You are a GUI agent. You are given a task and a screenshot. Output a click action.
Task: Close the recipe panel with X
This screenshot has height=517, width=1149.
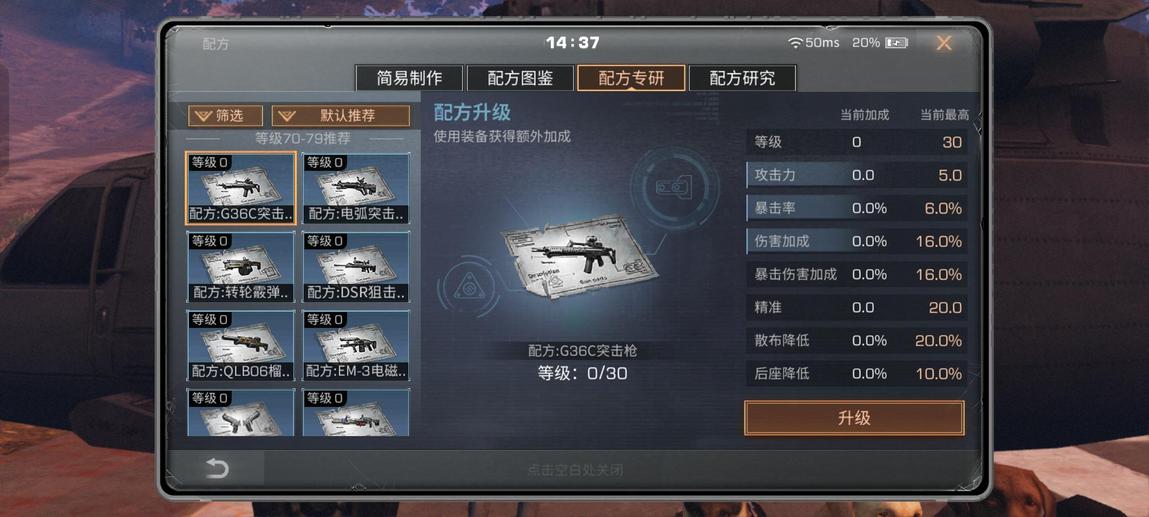[x=944, y=43]
